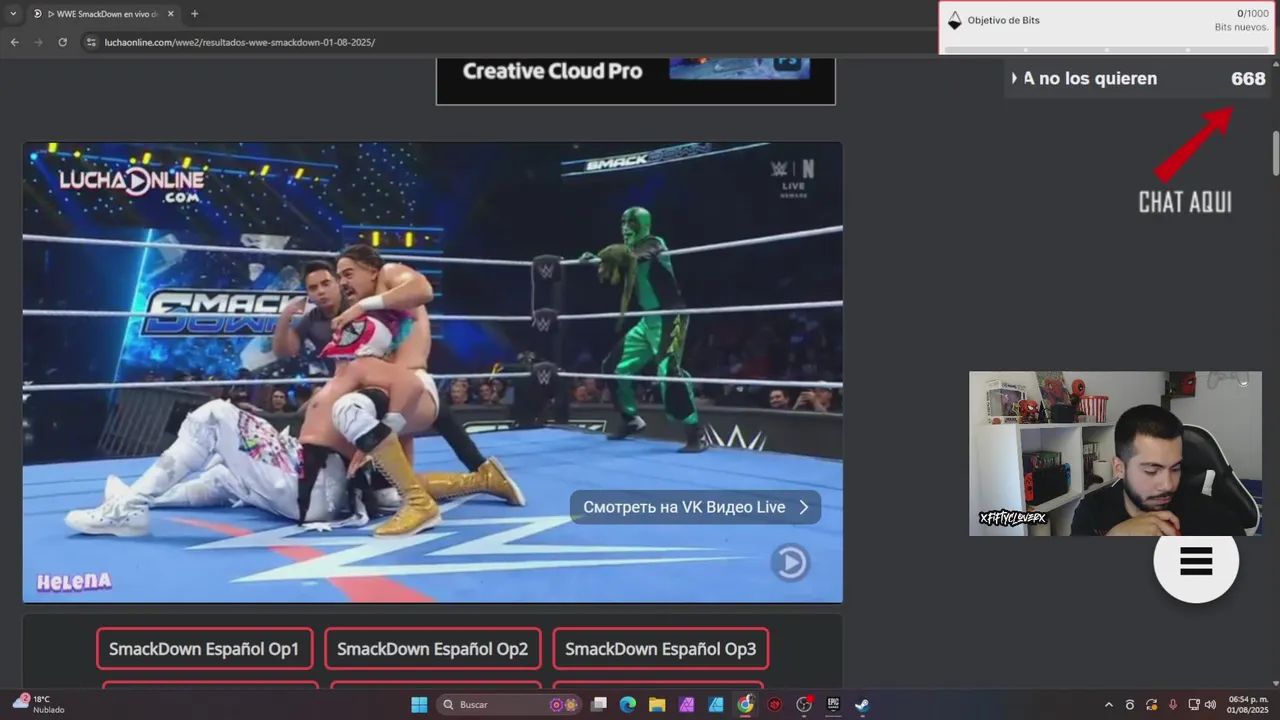
Task: Open network display tray icon
Action: (x=1194, y=705)
